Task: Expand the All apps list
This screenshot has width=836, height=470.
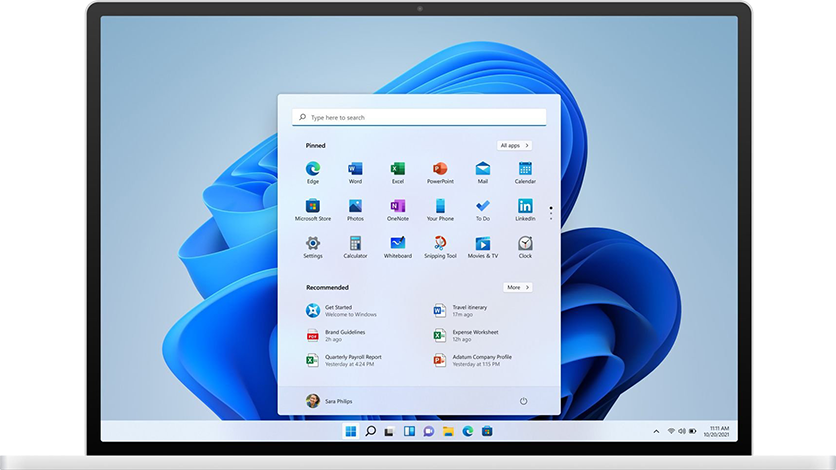Action: coord(514,145)
